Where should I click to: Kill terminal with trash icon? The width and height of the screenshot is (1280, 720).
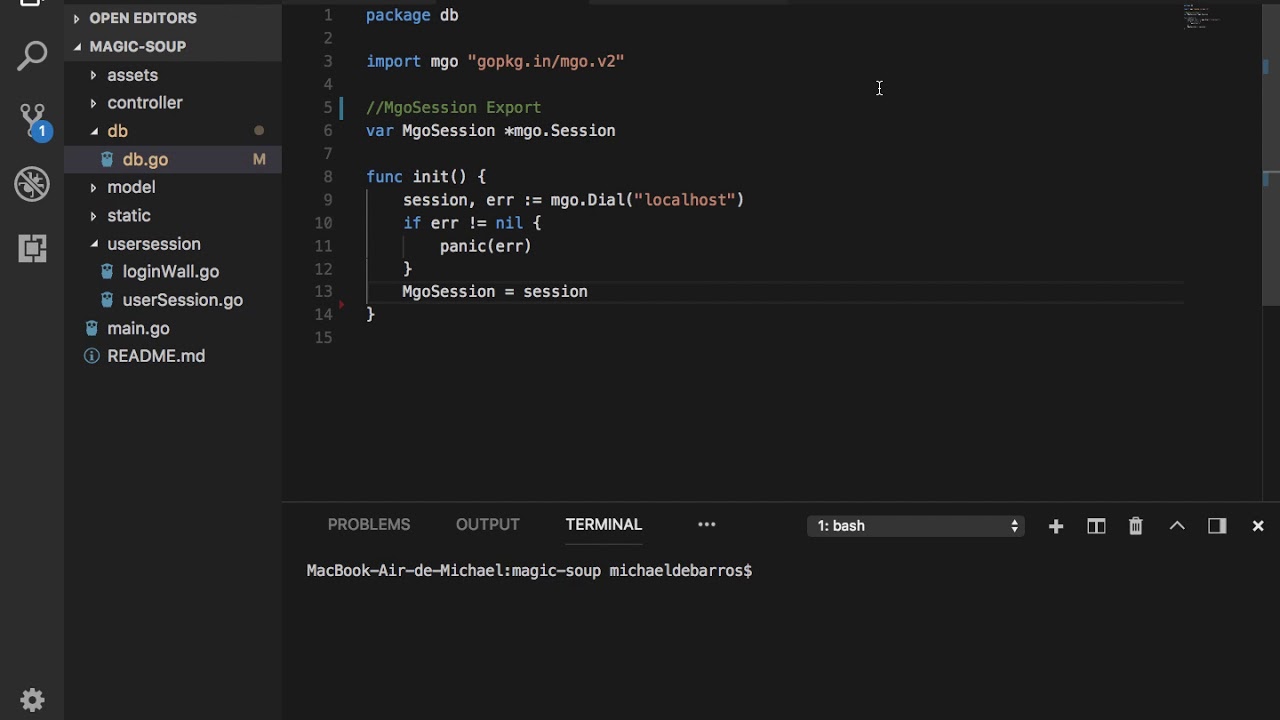(1136, 526)
